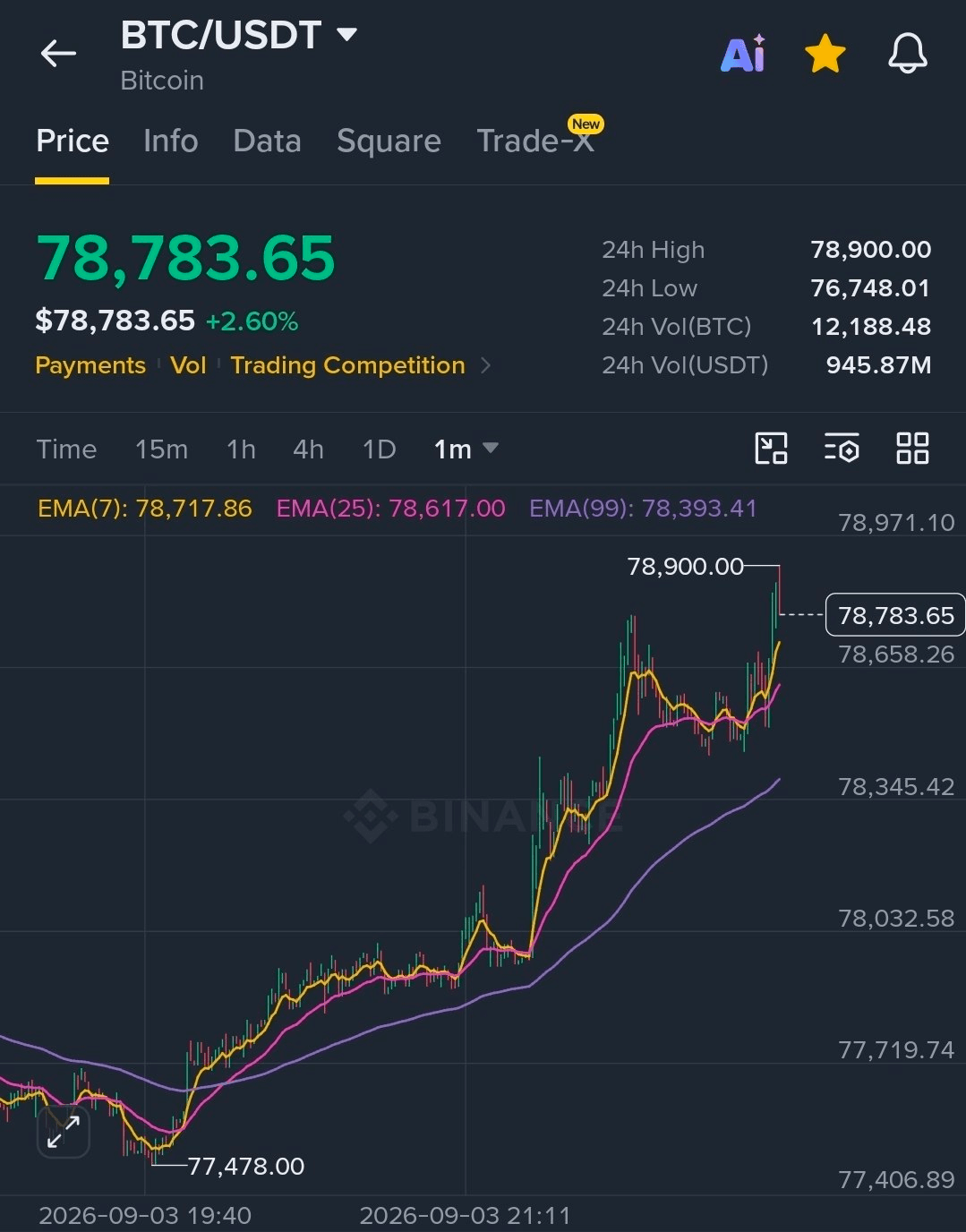Screen dimensions: 966x1232
Task: Go back using the arrow icon
Action: (x=58, y=54)
